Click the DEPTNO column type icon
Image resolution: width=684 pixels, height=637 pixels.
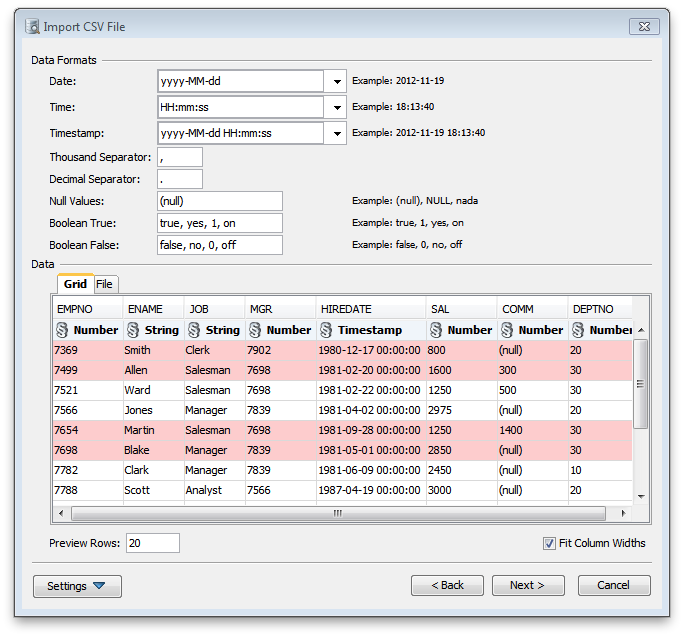[576, 330]
